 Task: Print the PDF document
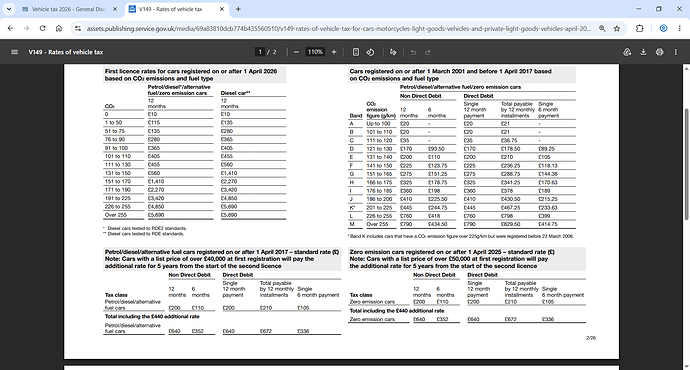pos(659,52)
